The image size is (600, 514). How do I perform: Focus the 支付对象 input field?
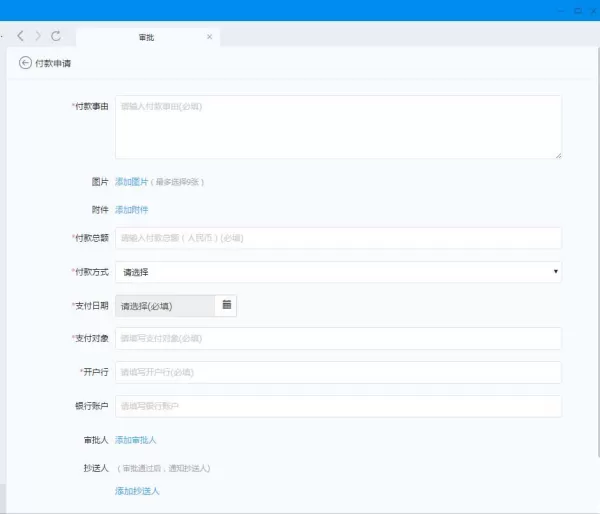point(338,338)
